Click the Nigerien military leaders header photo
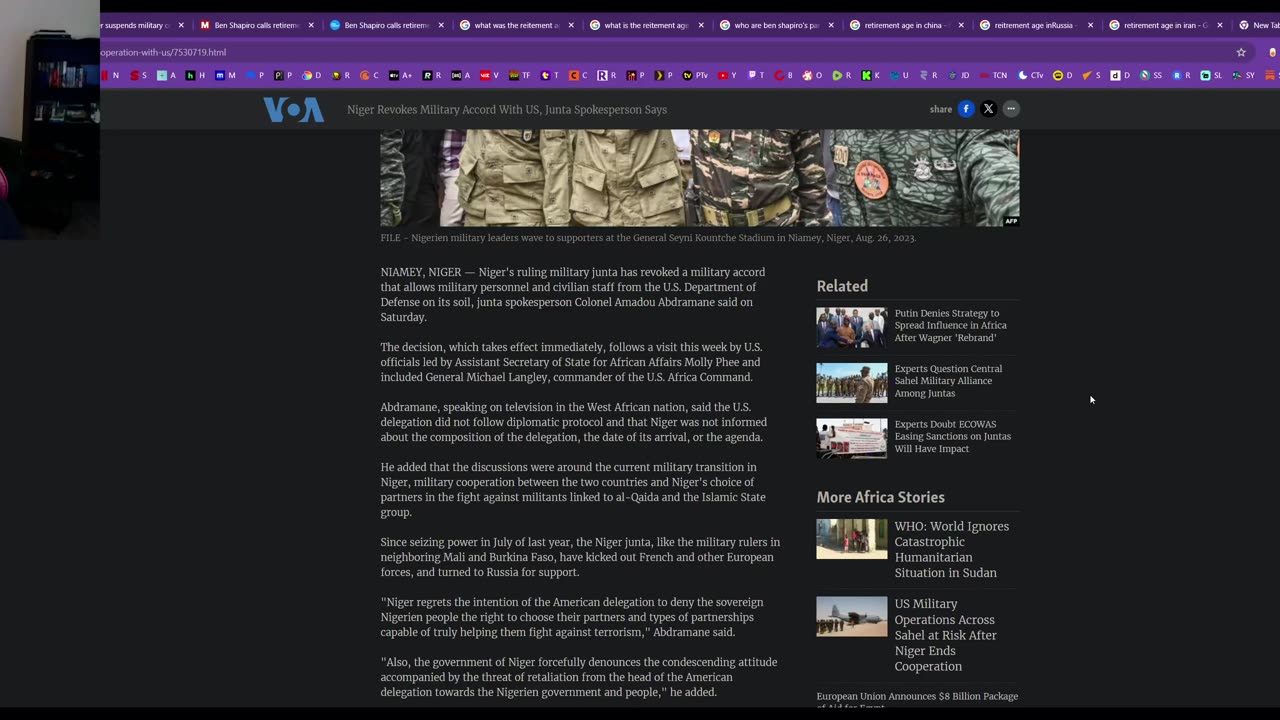 pos(699,178)
